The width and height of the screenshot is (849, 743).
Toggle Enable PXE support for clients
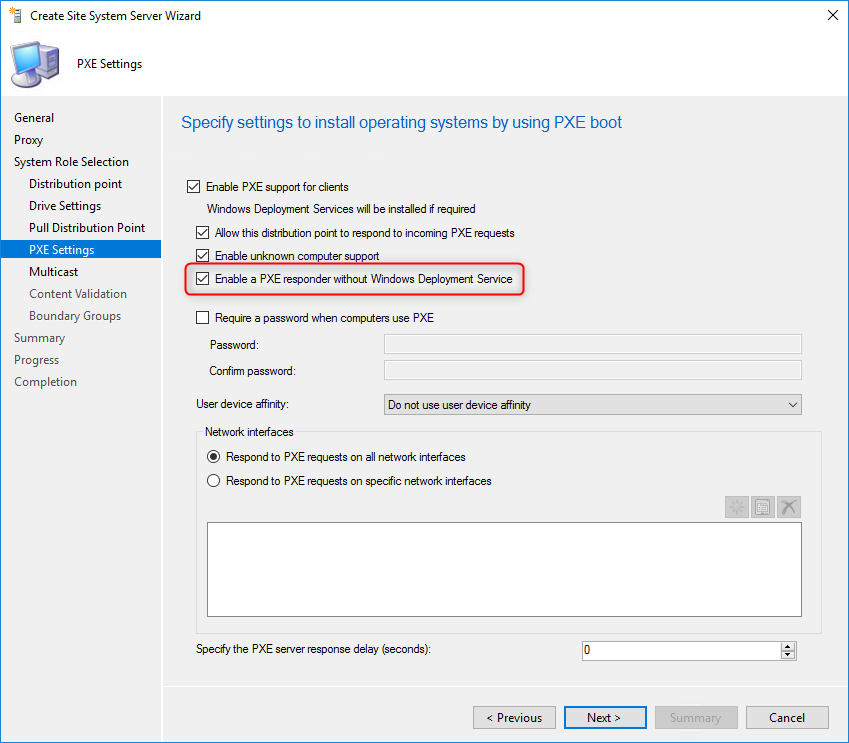(x=193, y=187)
